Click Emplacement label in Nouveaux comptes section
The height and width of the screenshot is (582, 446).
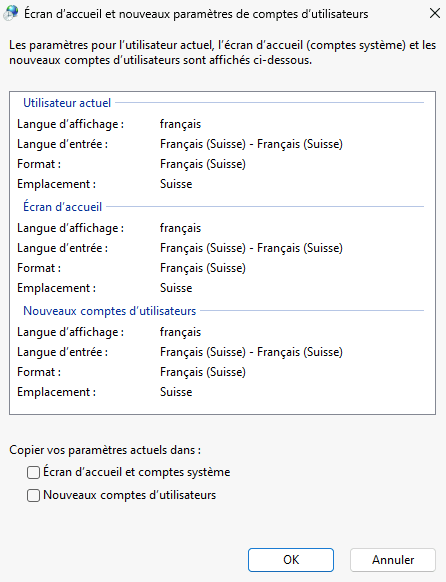pyautogui.click(x=56, y=392)
